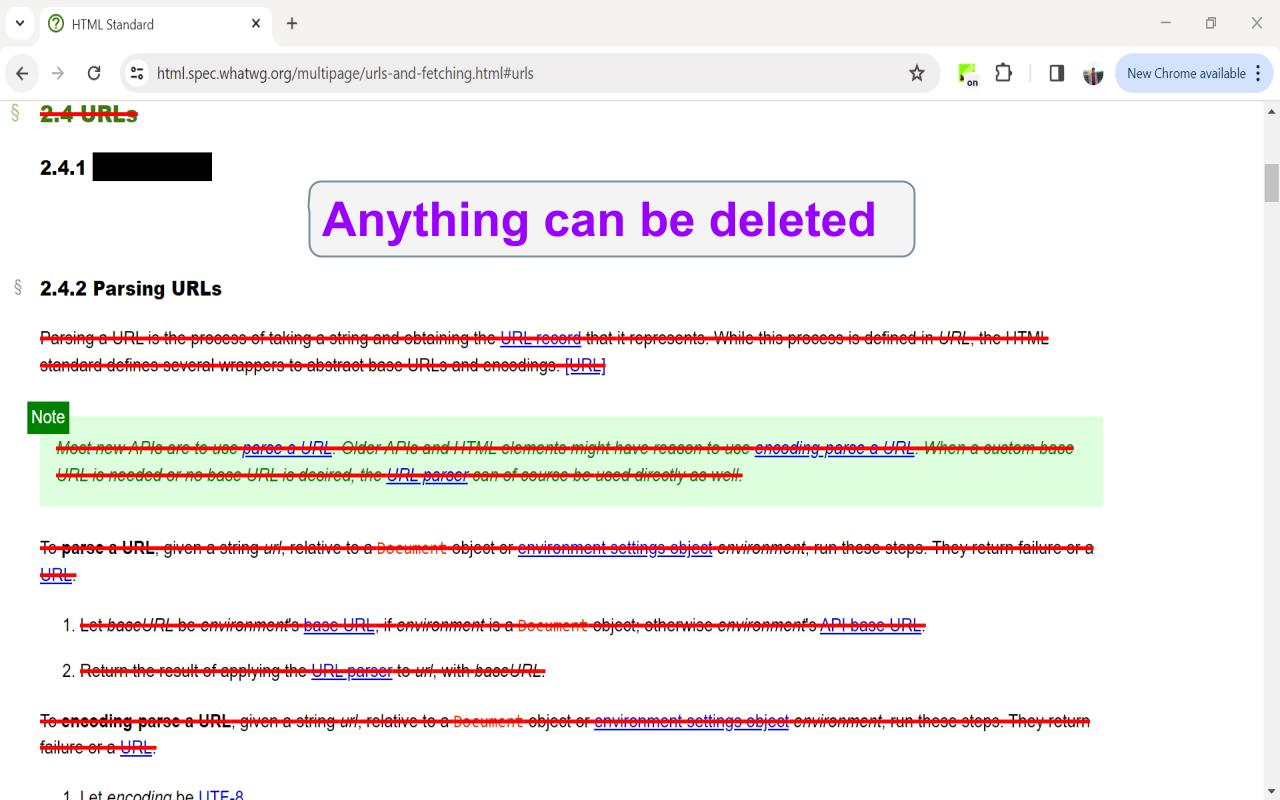Image resolution: width=1280 pixels, height=800 pixels.
Task: Click the URL parser link in step 2
Action: pos(352,671)
